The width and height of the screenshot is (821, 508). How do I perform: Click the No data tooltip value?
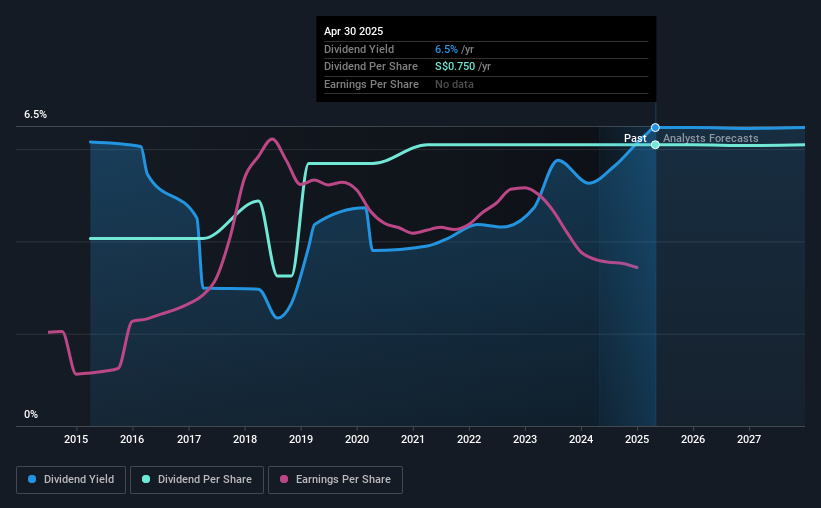point(454,84)
